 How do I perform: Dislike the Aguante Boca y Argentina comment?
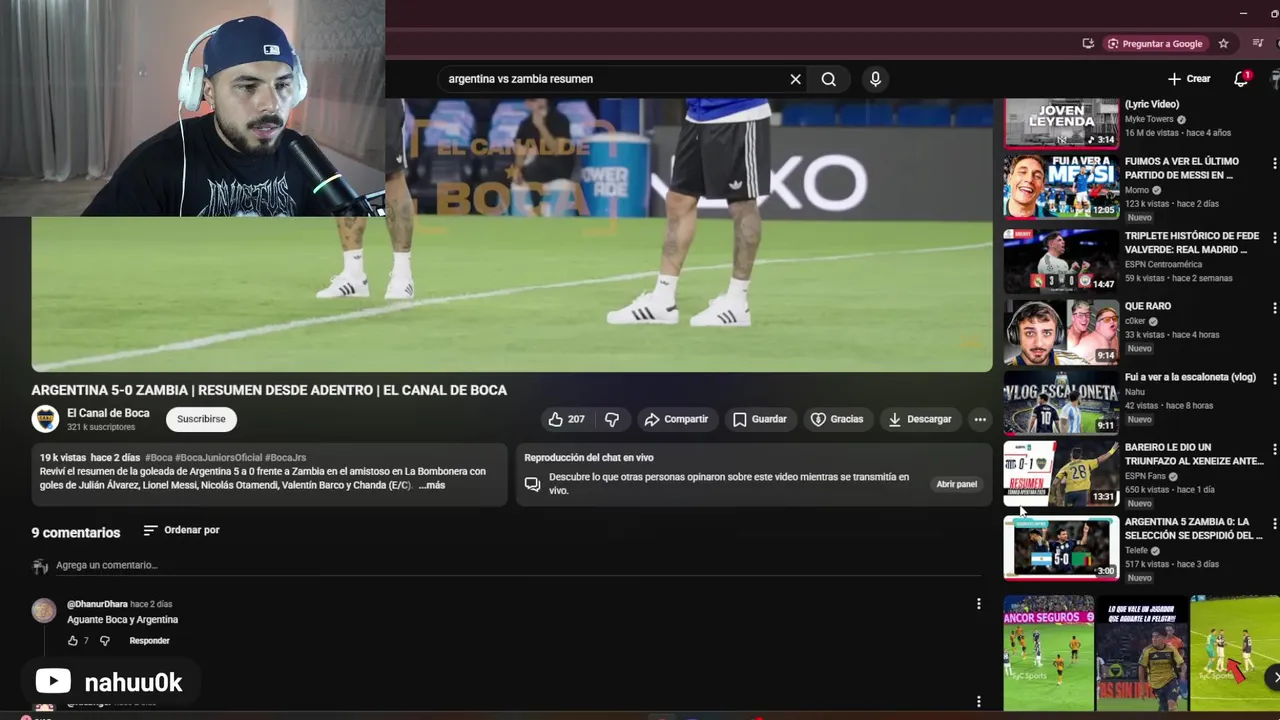coord(104,641)
